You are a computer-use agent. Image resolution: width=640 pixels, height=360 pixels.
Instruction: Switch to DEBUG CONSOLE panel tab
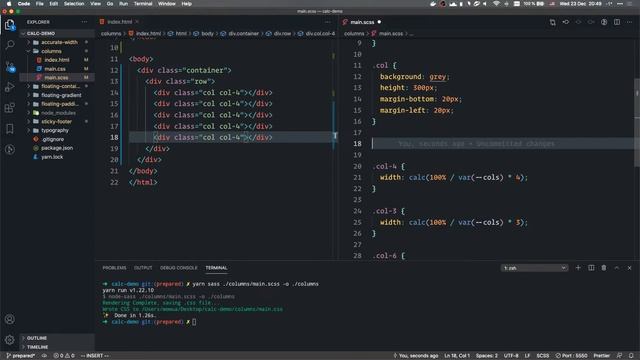coord(178,268)
